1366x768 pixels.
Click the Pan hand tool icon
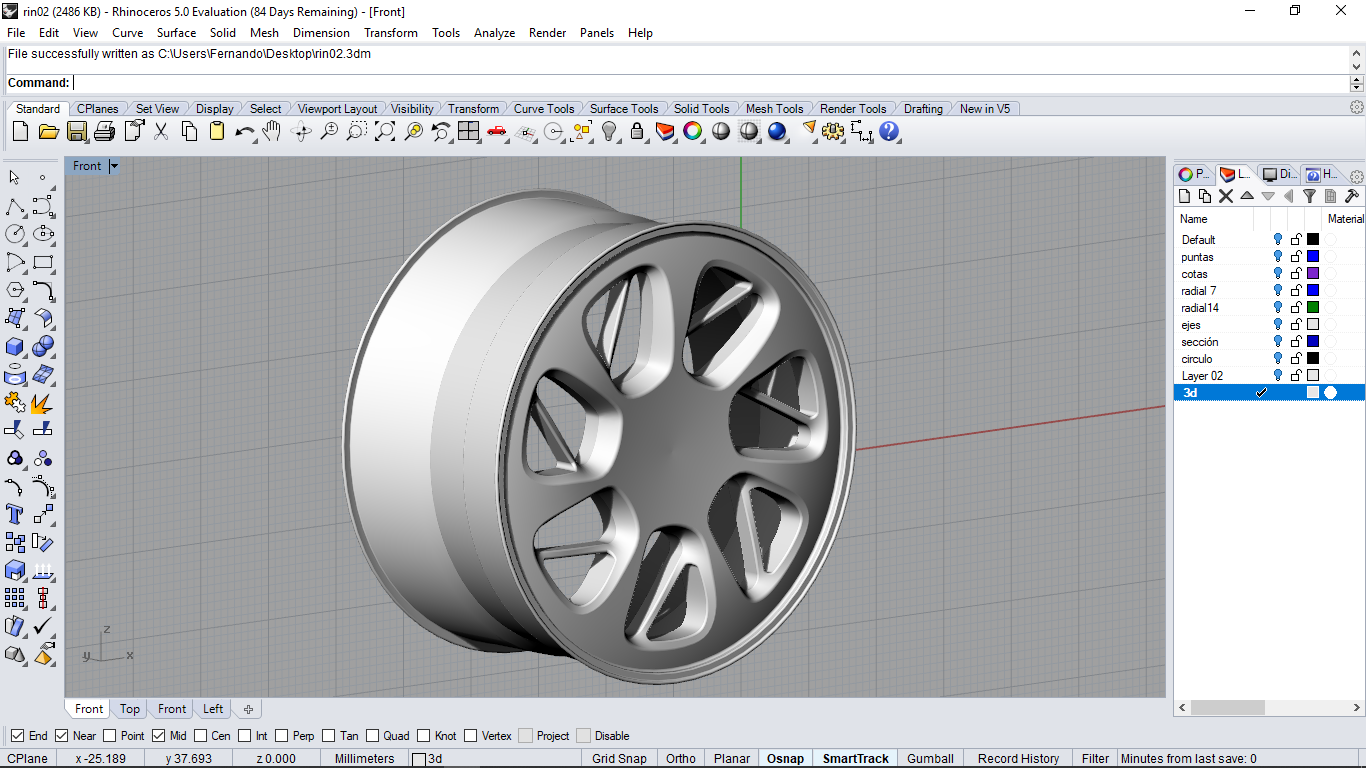[x=272, y=131]
